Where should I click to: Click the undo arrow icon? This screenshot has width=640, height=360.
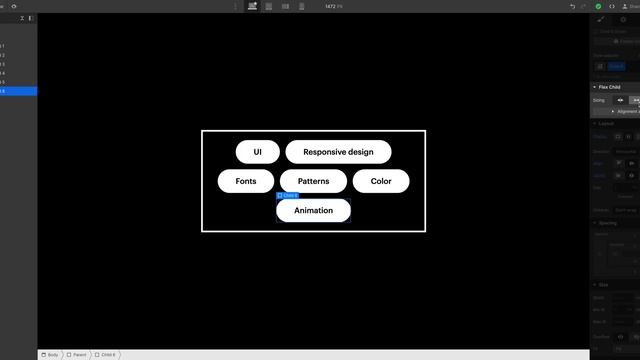pos(572,7)
